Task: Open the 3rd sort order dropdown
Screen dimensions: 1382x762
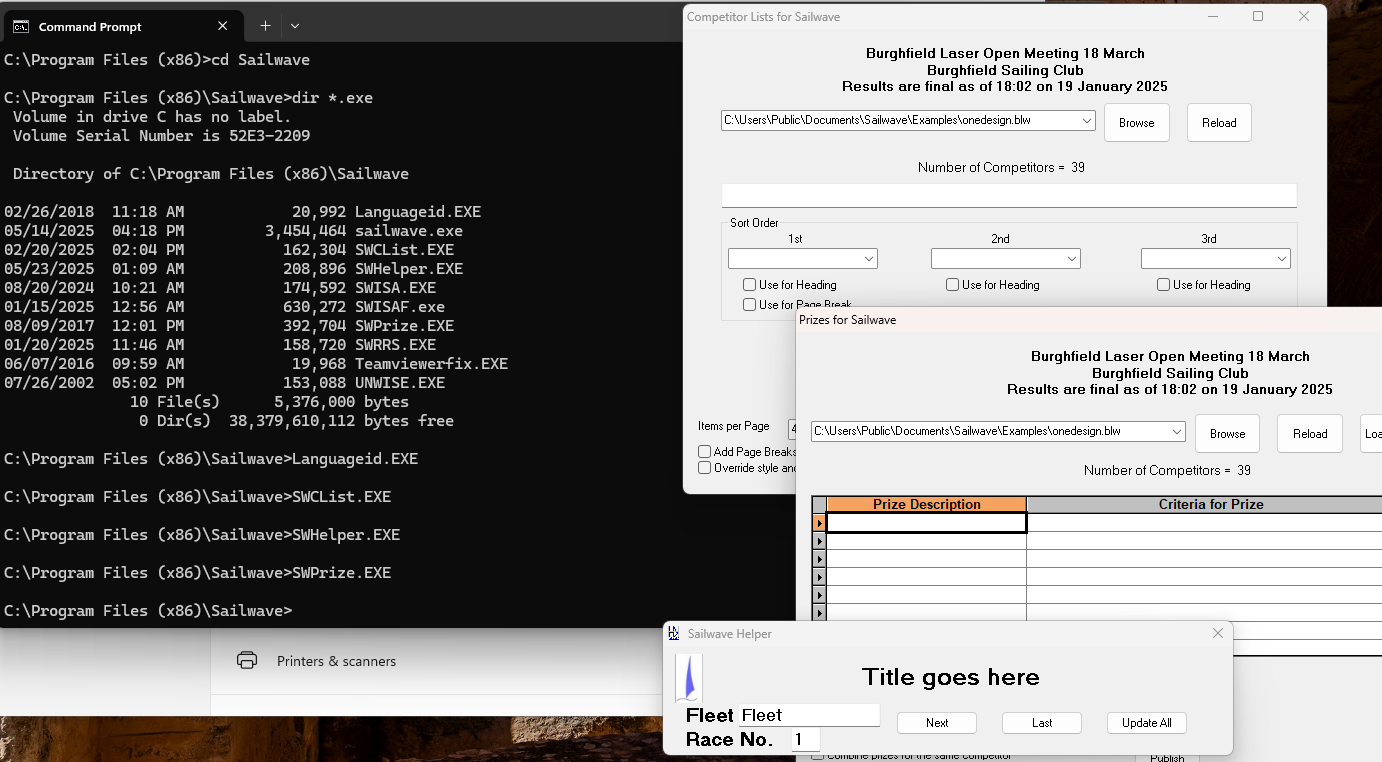Action: [x=1281, y=259]
